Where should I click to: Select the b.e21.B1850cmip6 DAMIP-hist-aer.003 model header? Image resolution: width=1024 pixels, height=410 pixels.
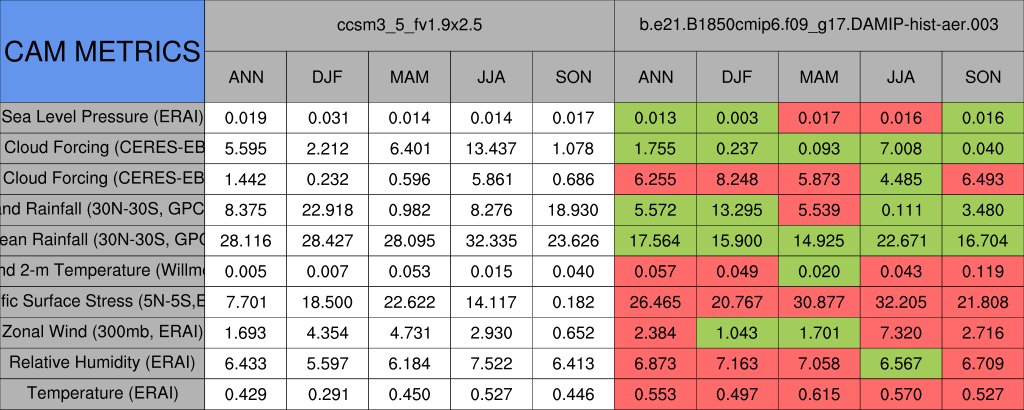tap(819, 24)
